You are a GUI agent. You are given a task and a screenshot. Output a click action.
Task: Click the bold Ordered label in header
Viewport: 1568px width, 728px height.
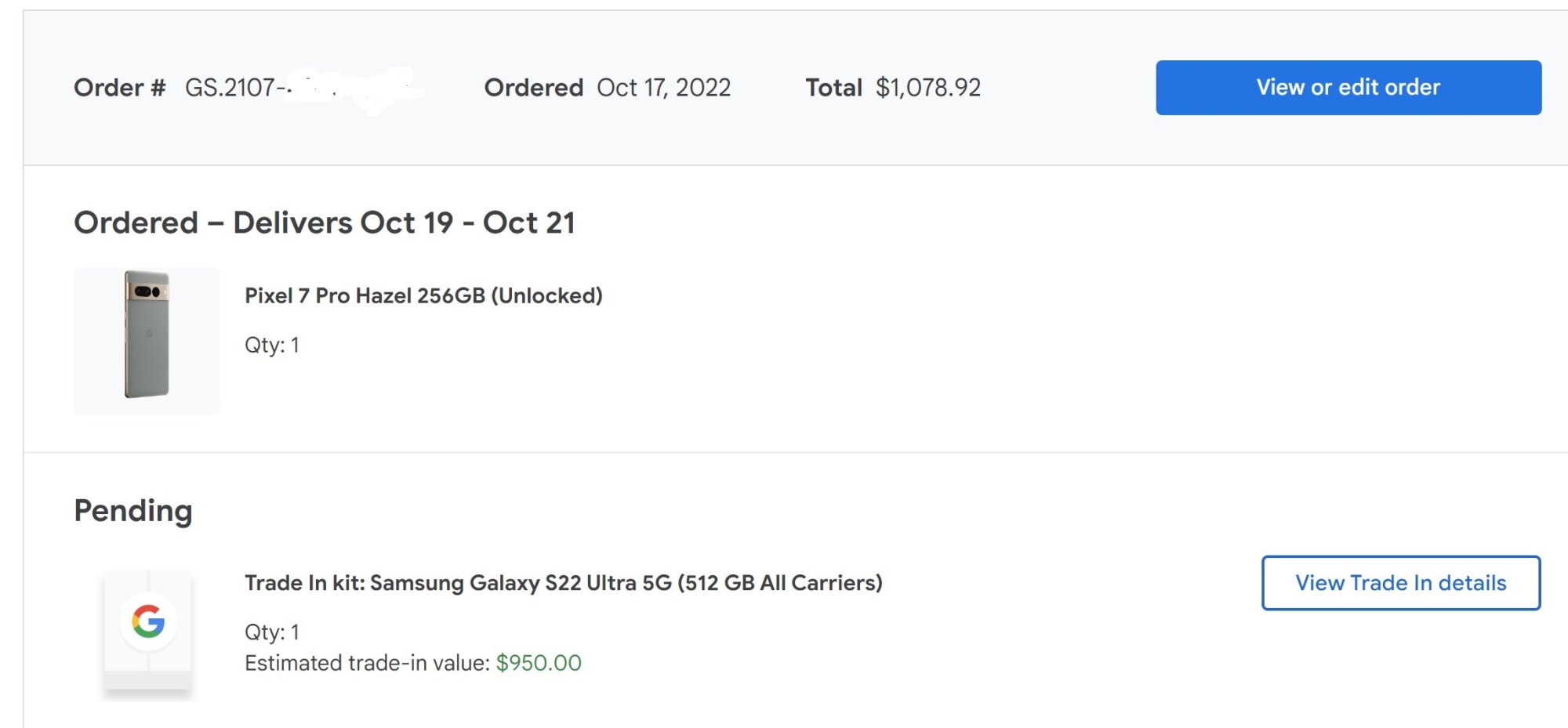533,88
